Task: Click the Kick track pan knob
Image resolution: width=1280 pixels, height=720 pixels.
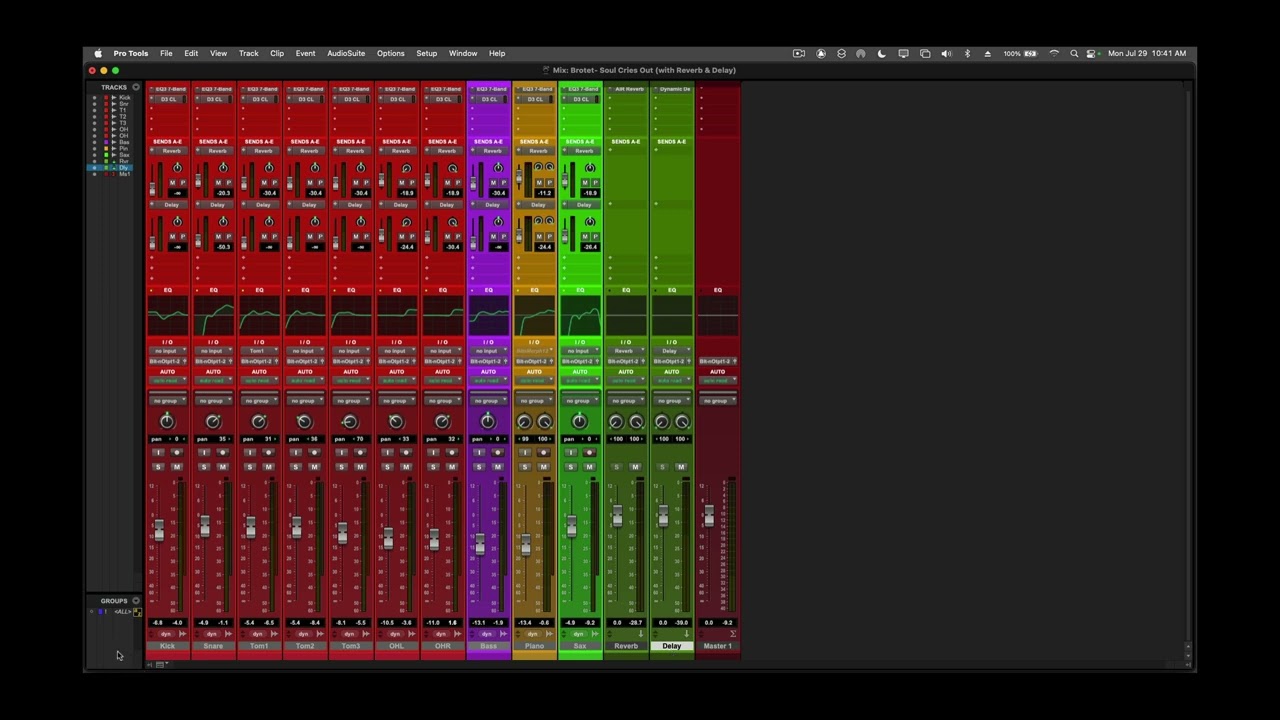Action: (167, 422)
